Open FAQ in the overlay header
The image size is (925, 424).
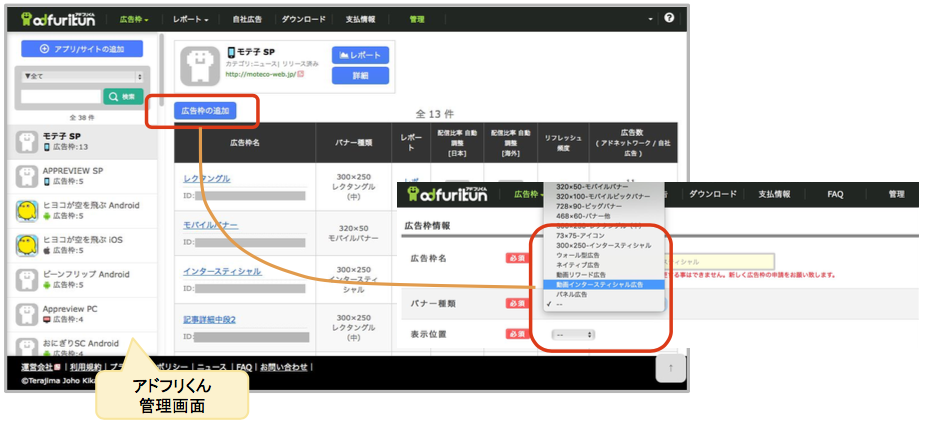835,194
